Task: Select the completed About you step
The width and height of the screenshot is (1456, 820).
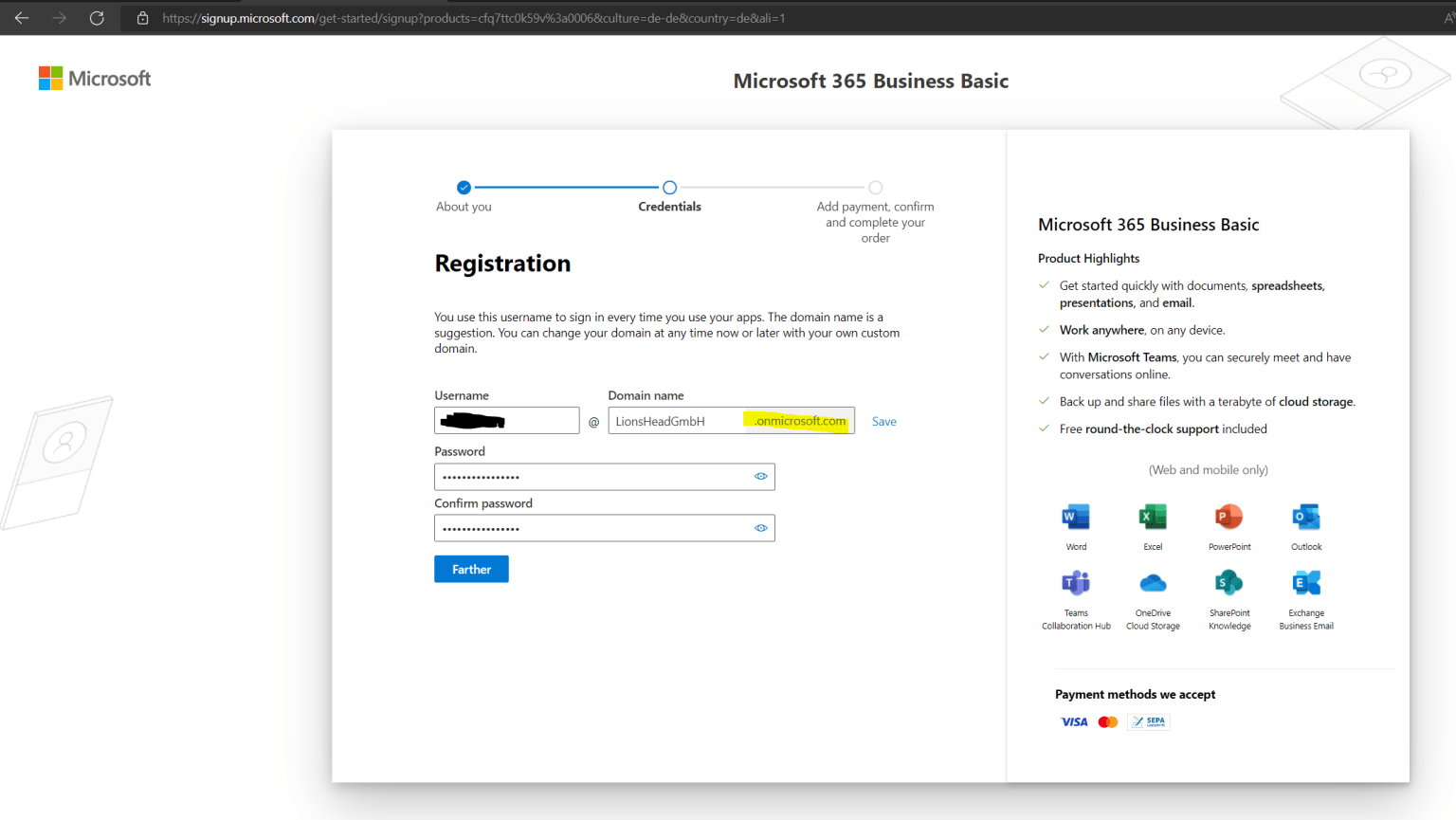Action: (464, 187)
